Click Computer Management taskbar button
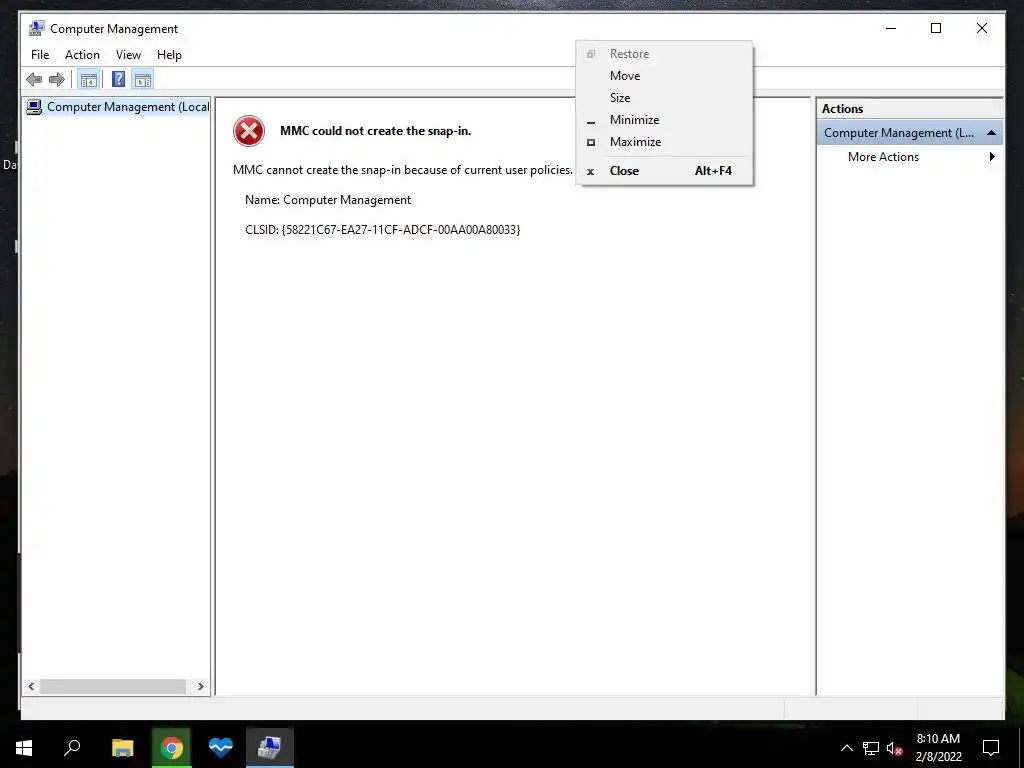 [270, 747]
